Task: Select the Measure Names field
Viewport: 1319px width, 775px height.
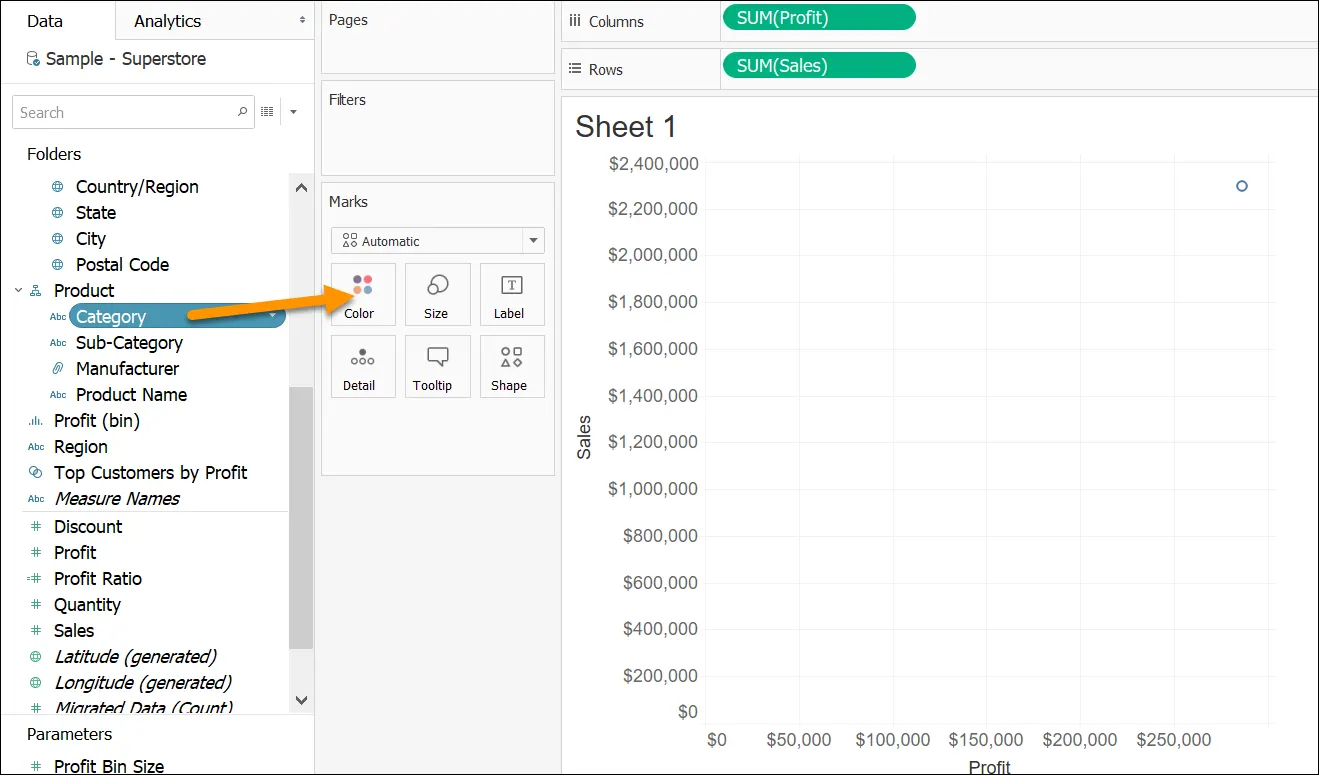Action: tap(117, 499)
